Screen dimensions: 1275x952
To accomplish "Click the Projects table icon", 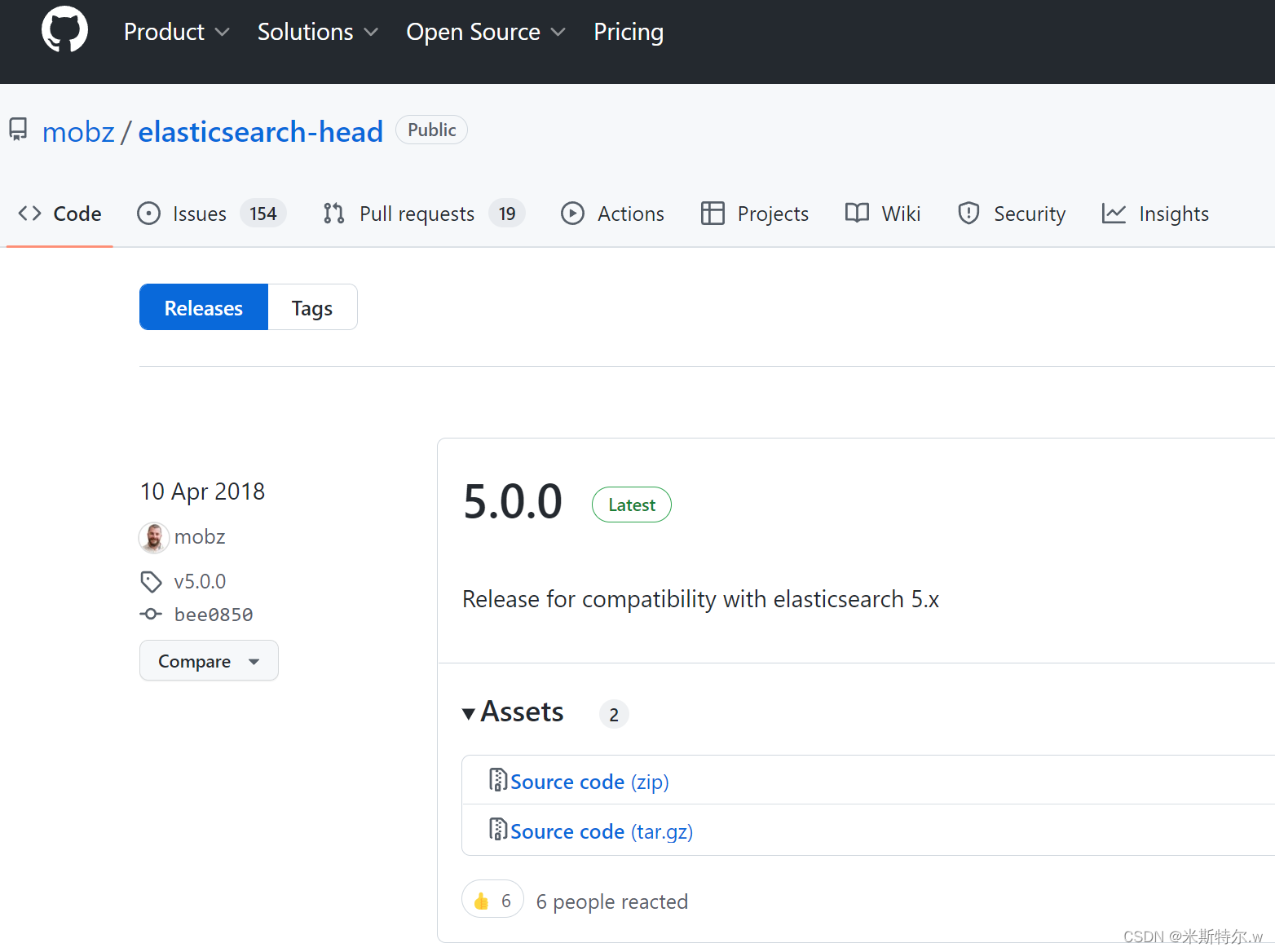I will click(712, 214).
